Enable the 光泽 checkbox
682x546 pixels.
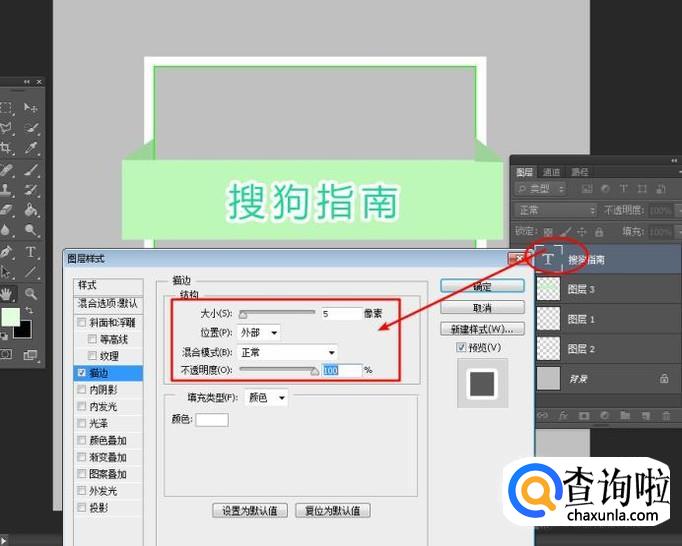click(x=81, y=423)
